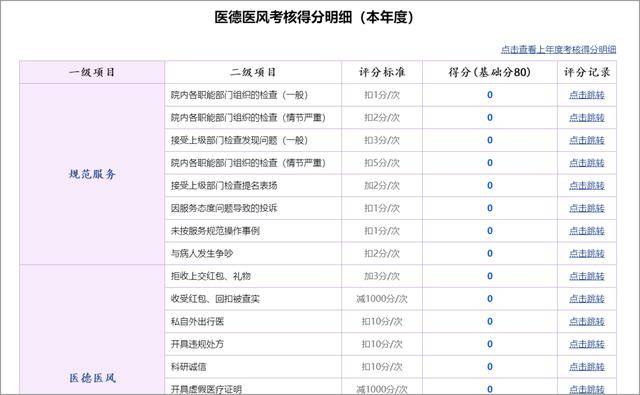Click the score 0 for 接受上级部门检查提名表扬
This screenshot has height=395, width=640.
pyautogui.click(x=490, y=186)
